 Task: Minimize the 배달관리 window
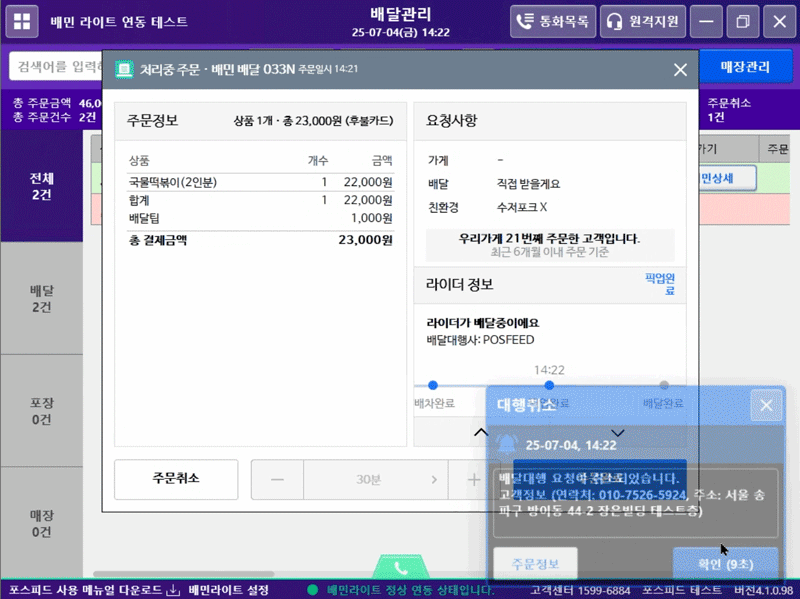706,21
